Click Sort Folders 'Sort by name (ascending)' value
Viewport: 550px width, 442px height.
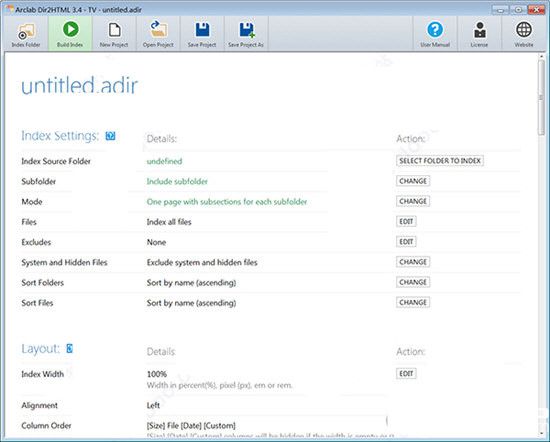[191, 283]
